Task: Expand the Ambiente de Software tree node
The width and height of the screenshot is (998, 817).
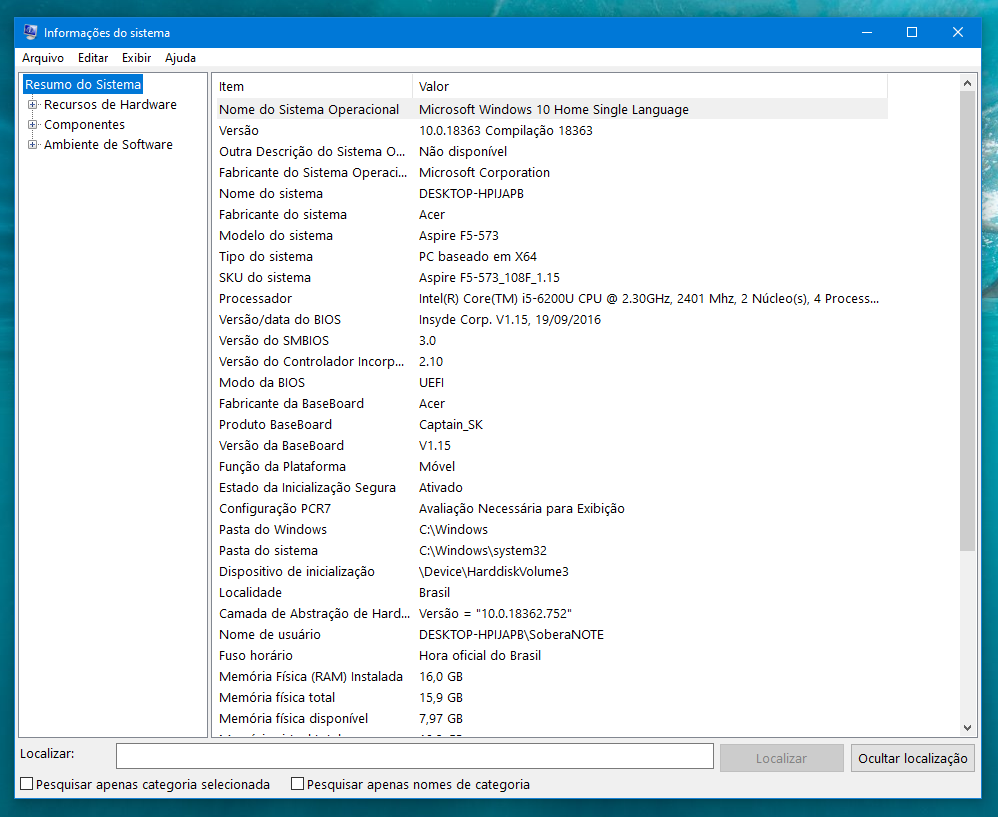Action: point(32,144)
